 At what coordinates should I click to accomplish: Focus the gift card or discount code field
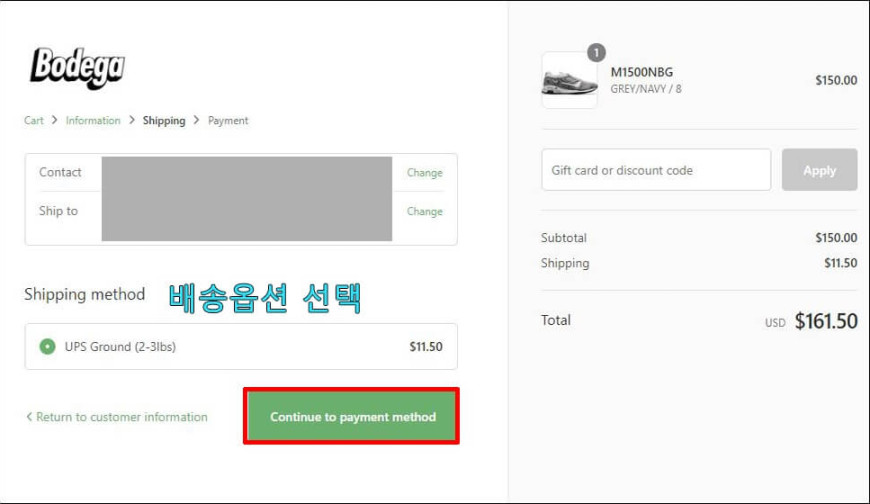656,170
